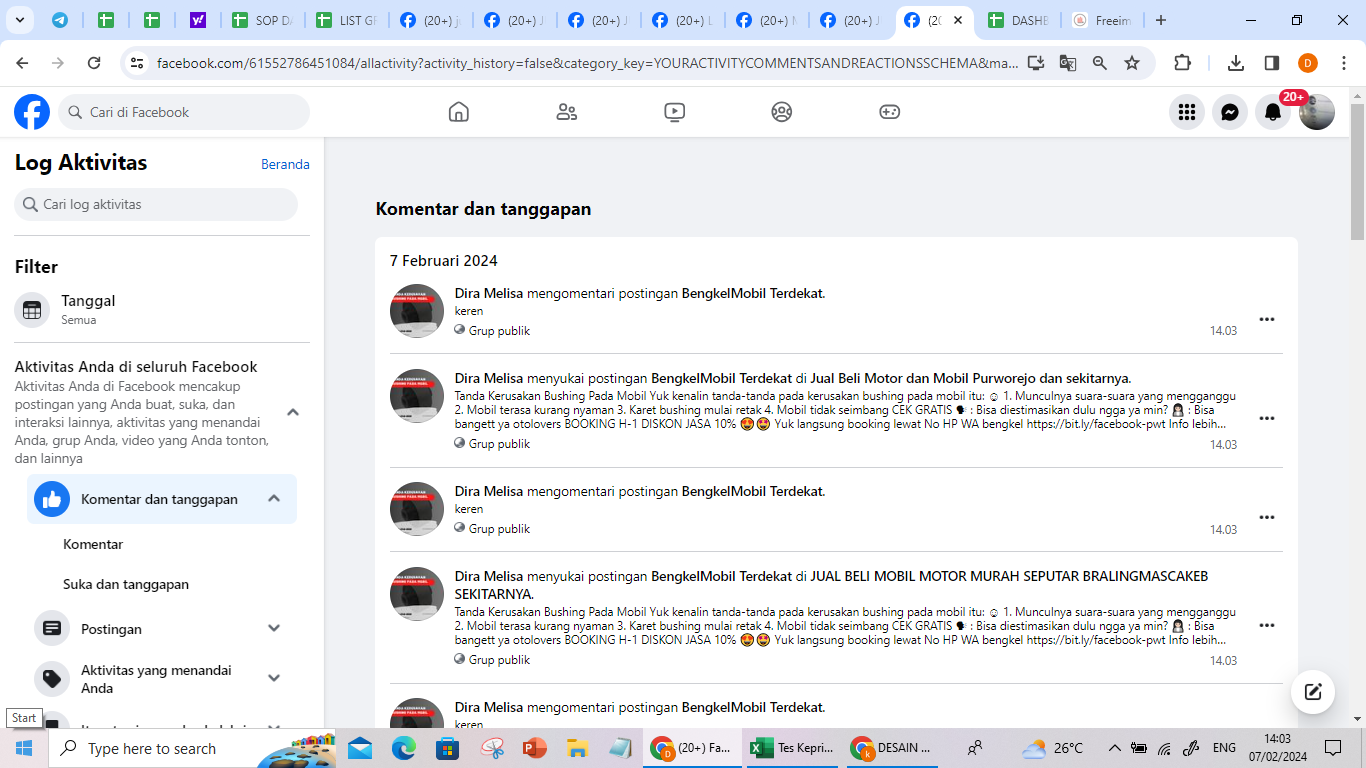Viewport: 1366px width, 768px height.
Task: Click the Tanggal calendar filter icon
Action: click(32, 310)
